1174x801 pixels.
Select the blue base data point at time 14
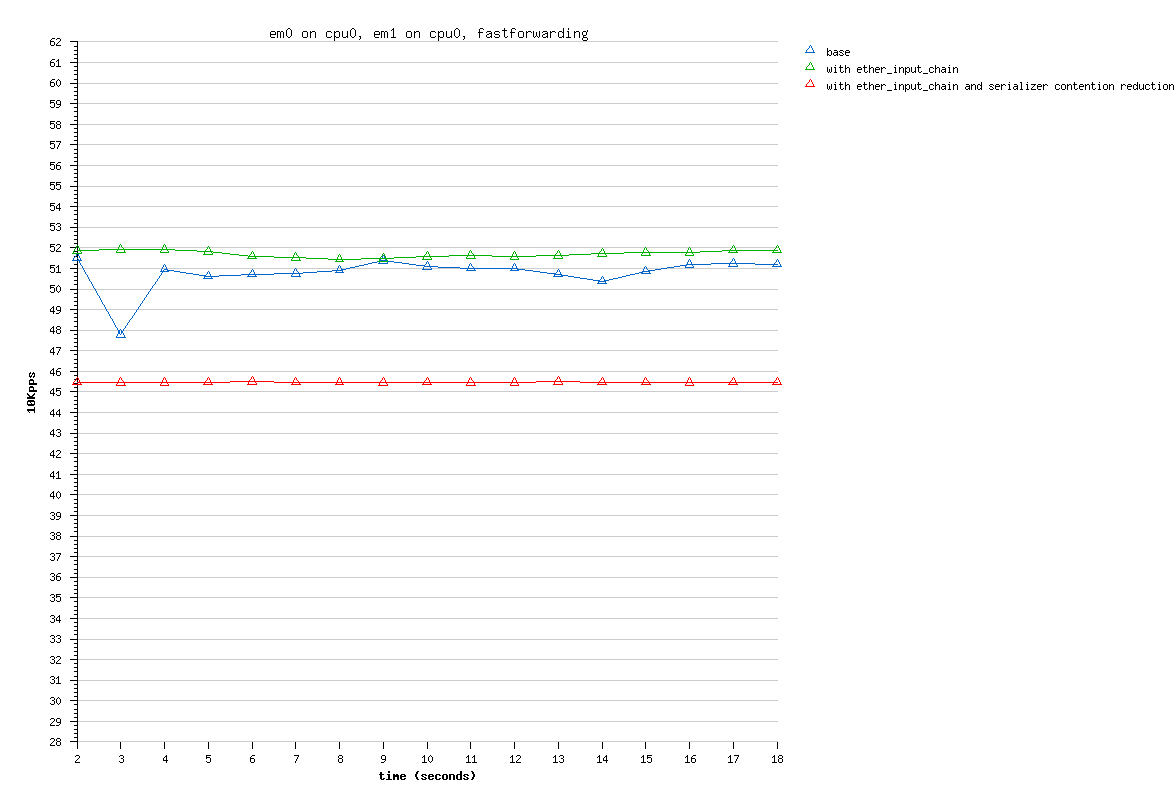coord(602,281)
